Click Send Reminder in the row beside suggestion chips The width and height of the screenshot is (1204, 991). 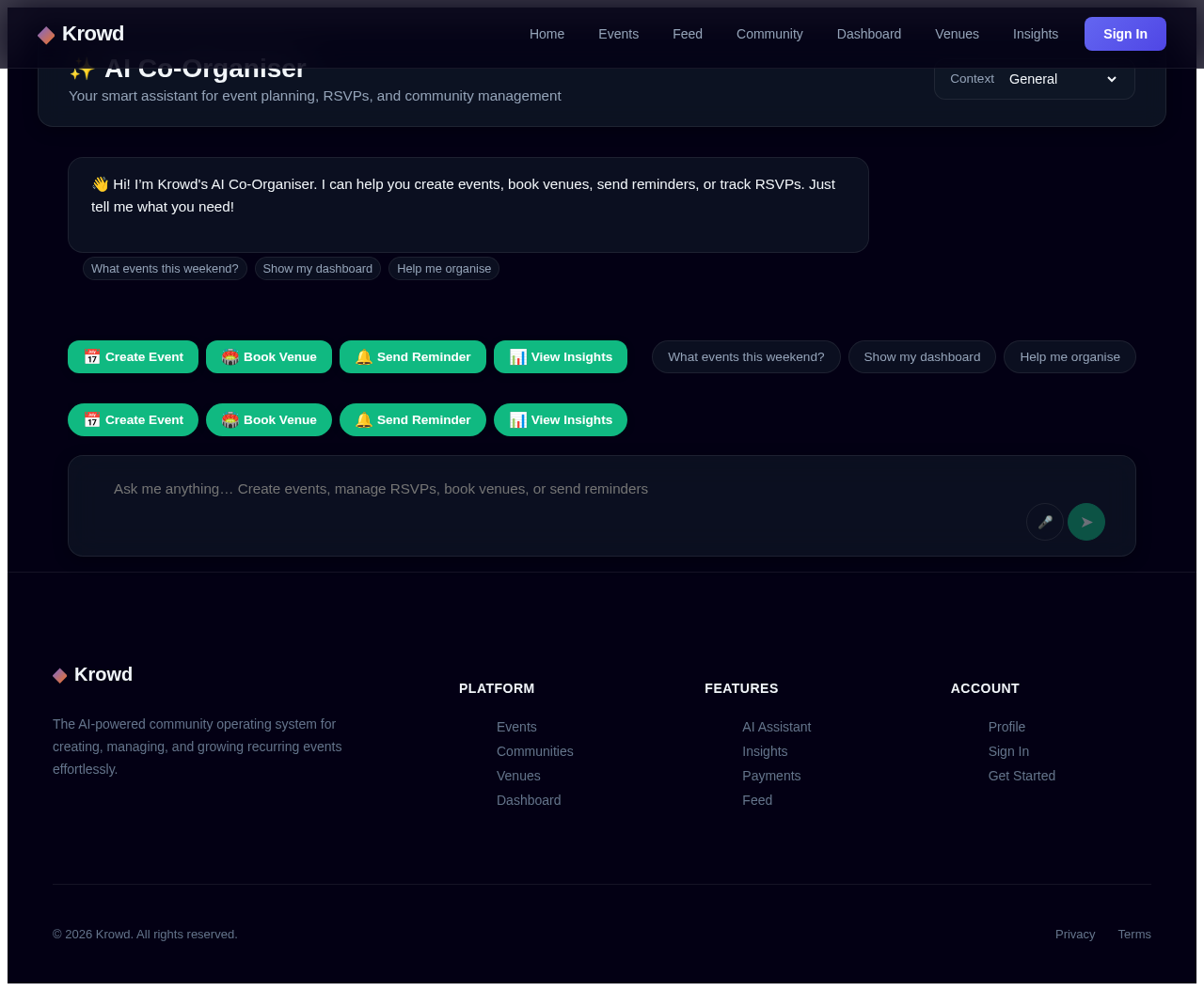413,356
